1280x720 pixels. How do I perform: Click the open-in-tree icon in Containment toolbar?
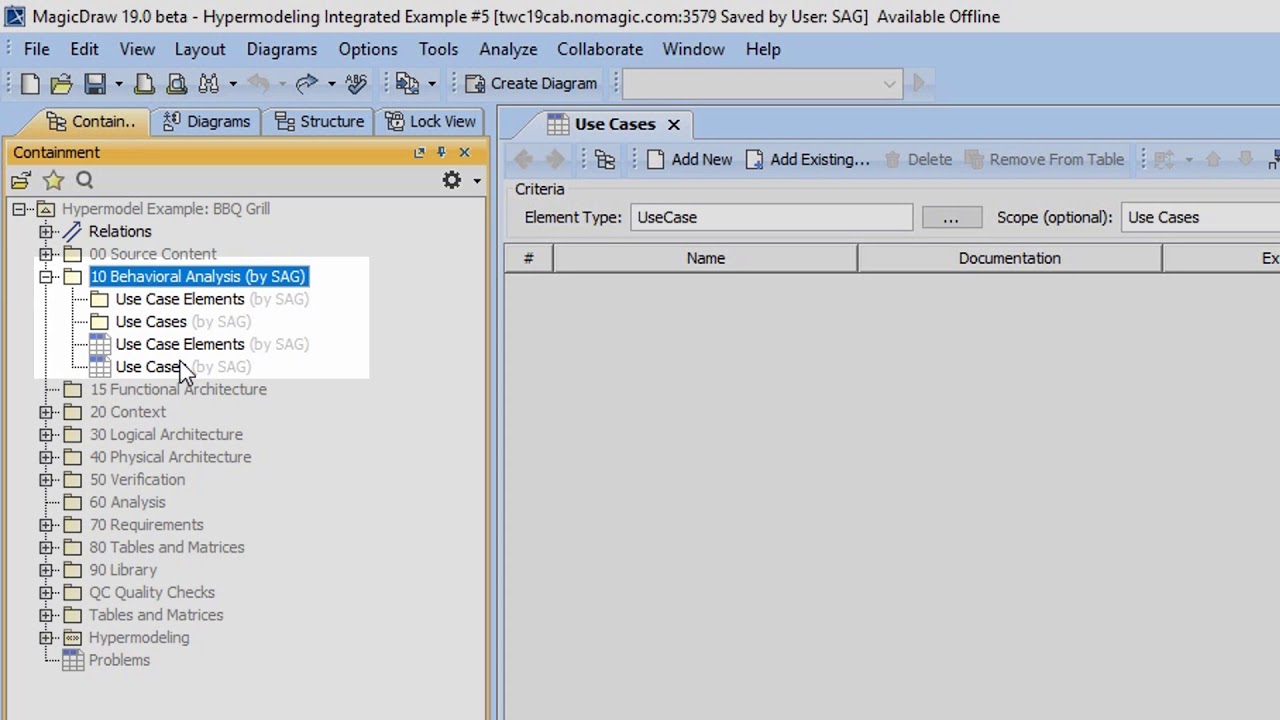click(x=21, y=181)
